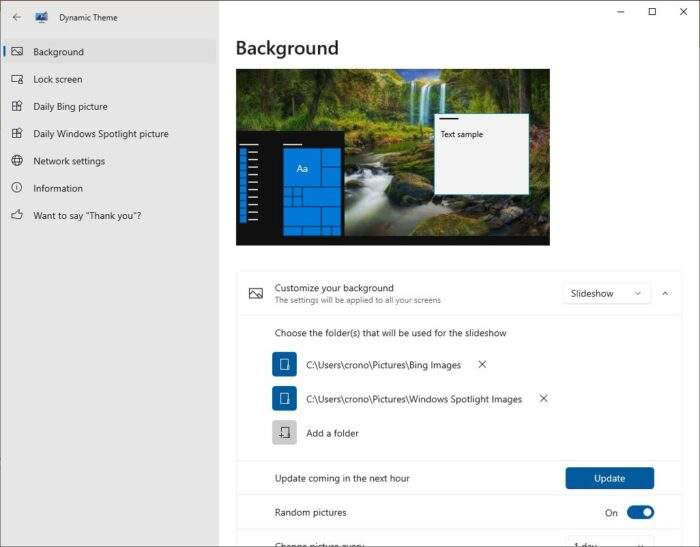Click the Lock screen sidebar icon
The height and width of the screenshot is (547, 700).
point(17,79)
